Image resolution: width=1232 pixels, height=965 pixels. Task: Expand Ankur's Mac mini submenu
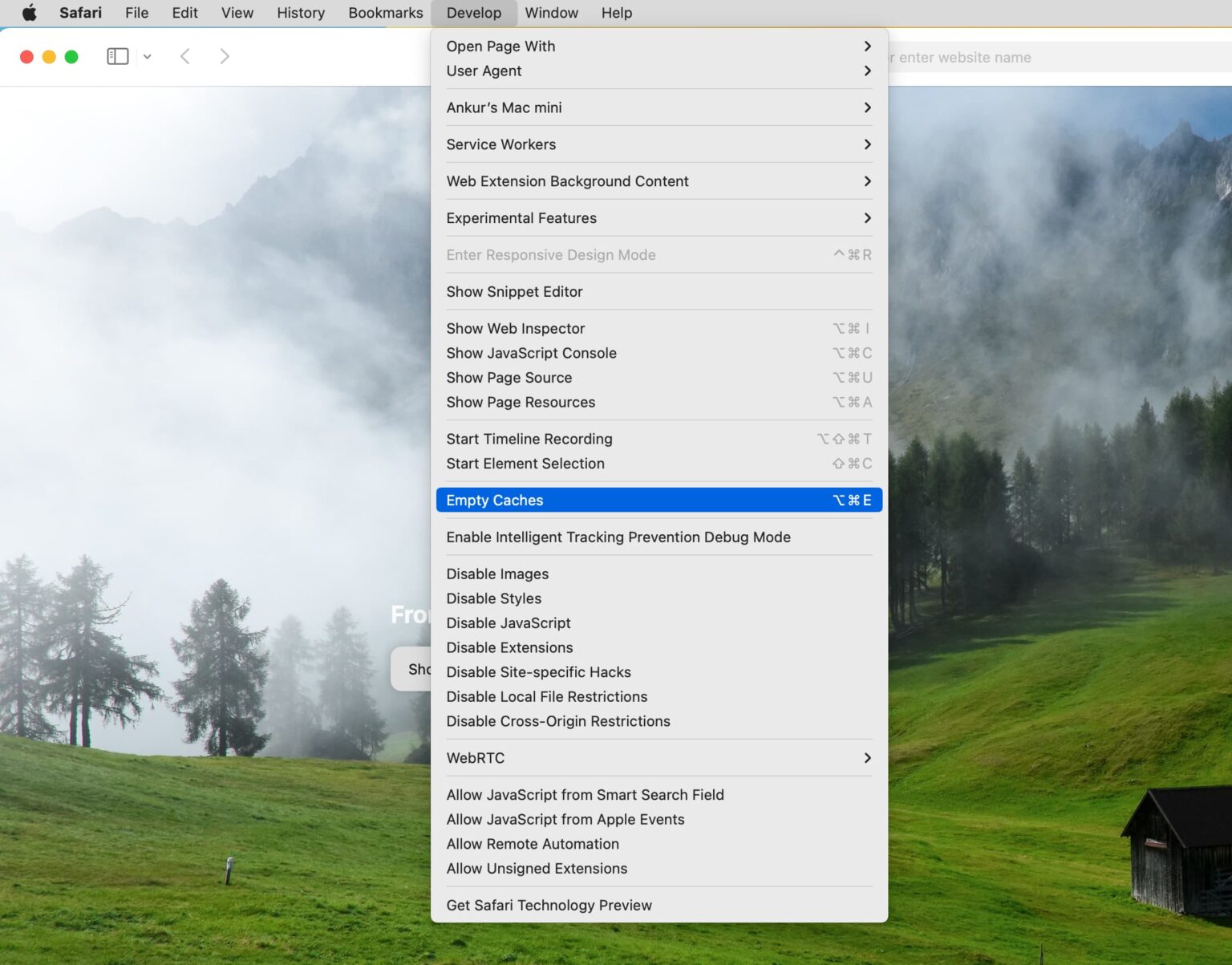[x=659, y=107]
